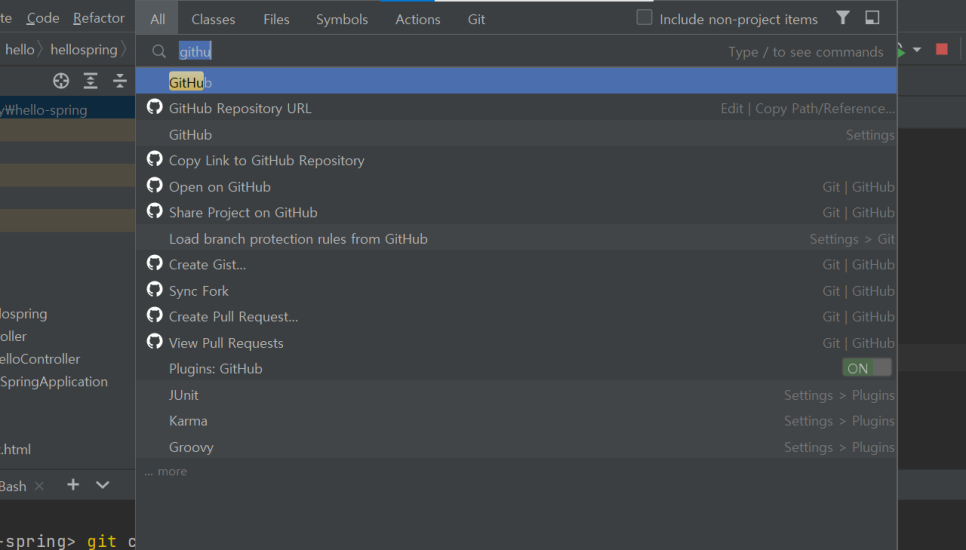Select SpringApplication file in project tree
Image resolution: width=966 pixels, height=550 pixels.
(x=54, y=381)
